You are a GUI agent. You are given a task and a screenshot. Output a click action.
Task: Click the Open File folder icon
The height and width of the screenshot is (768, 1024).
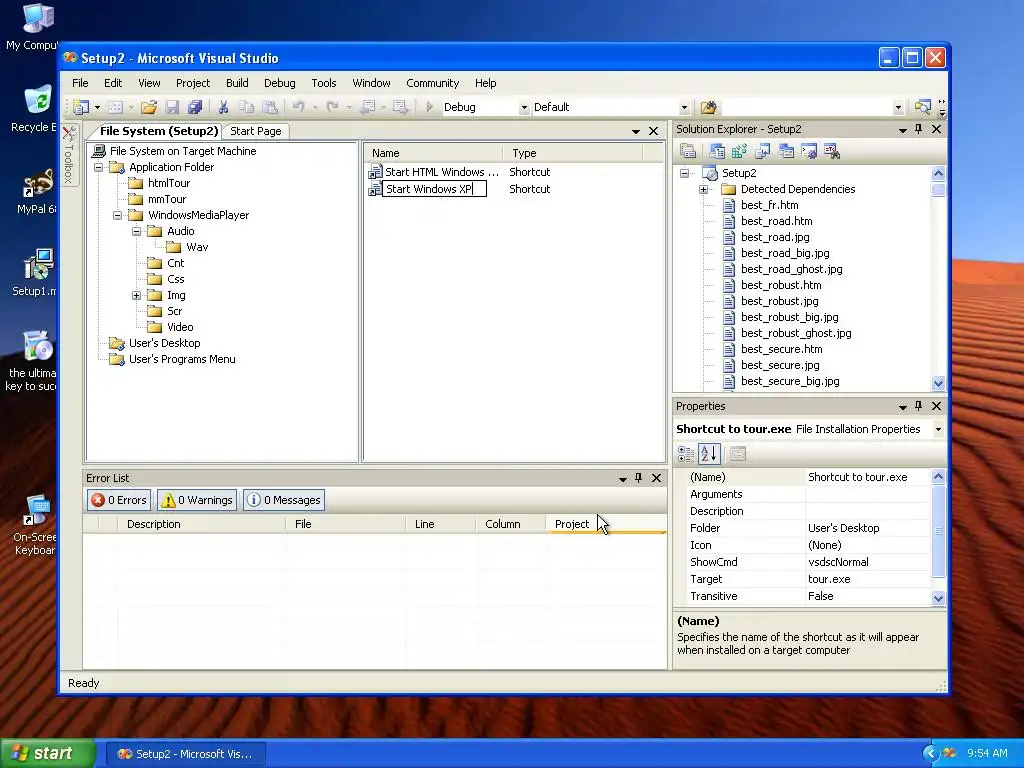(149, 107)
